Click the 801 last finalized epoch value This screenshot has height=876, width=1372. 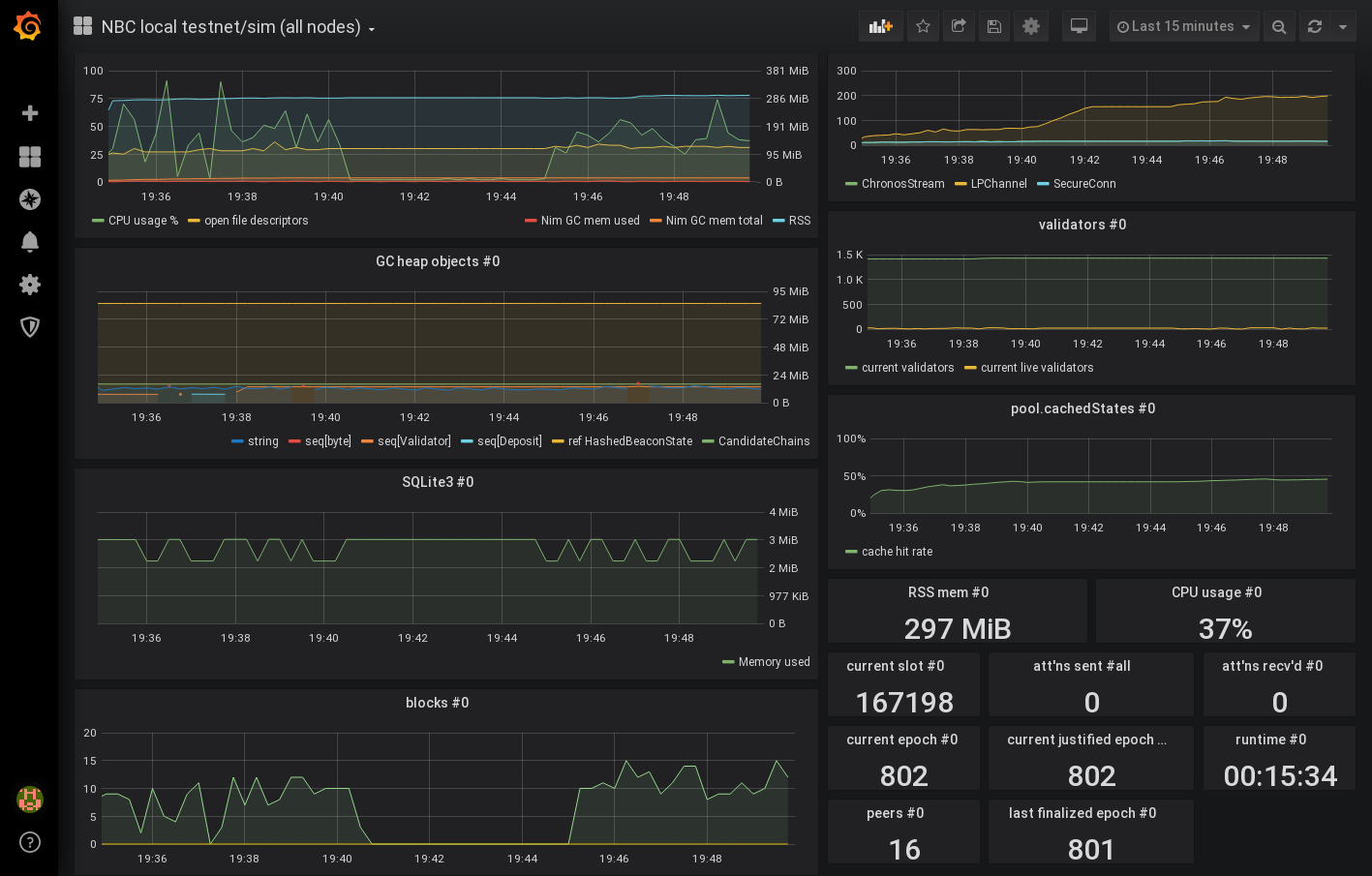(x=1091, y=850)
